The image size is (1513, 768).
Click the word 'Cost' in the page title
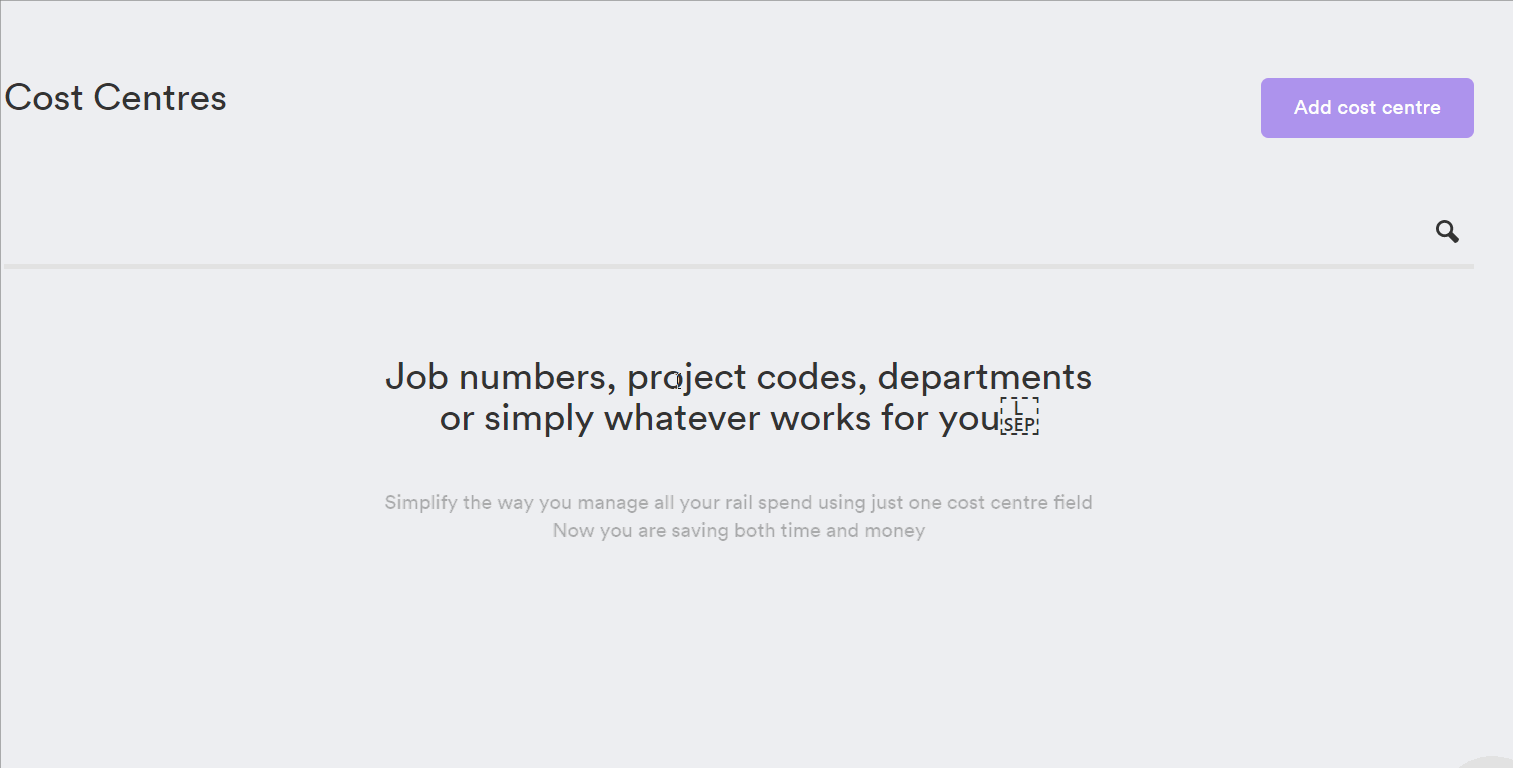point(44,98)
